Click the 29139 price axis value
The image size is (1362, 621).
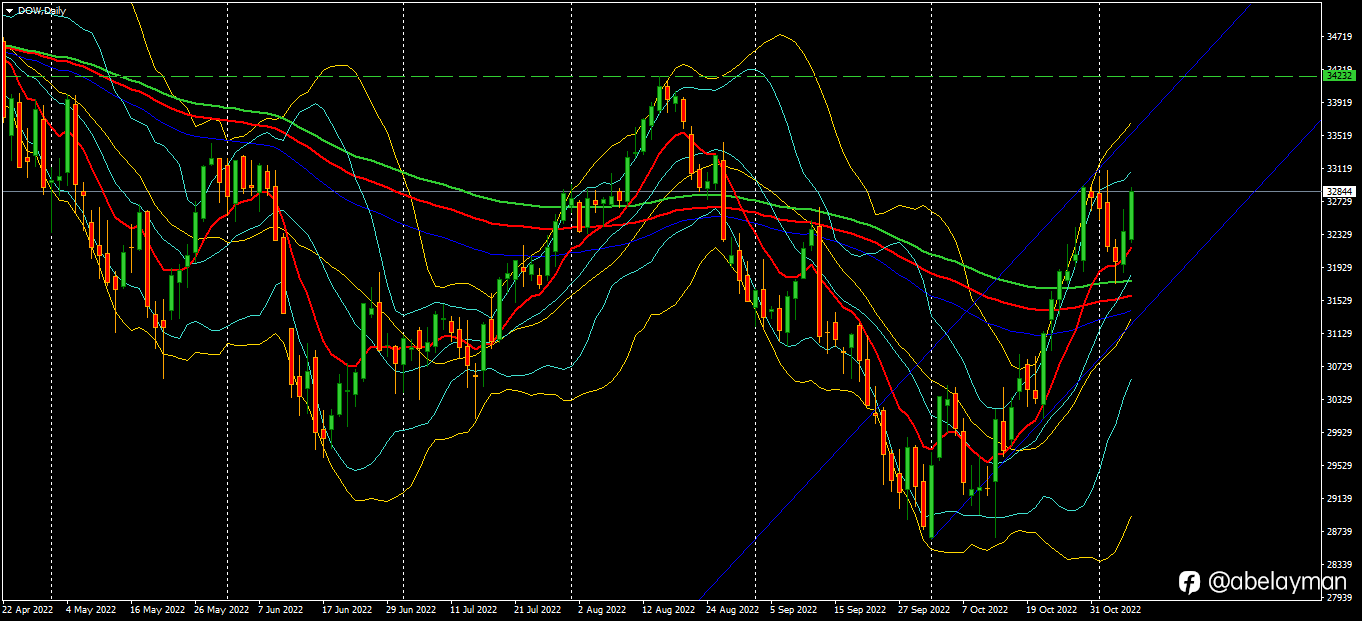1340,498
